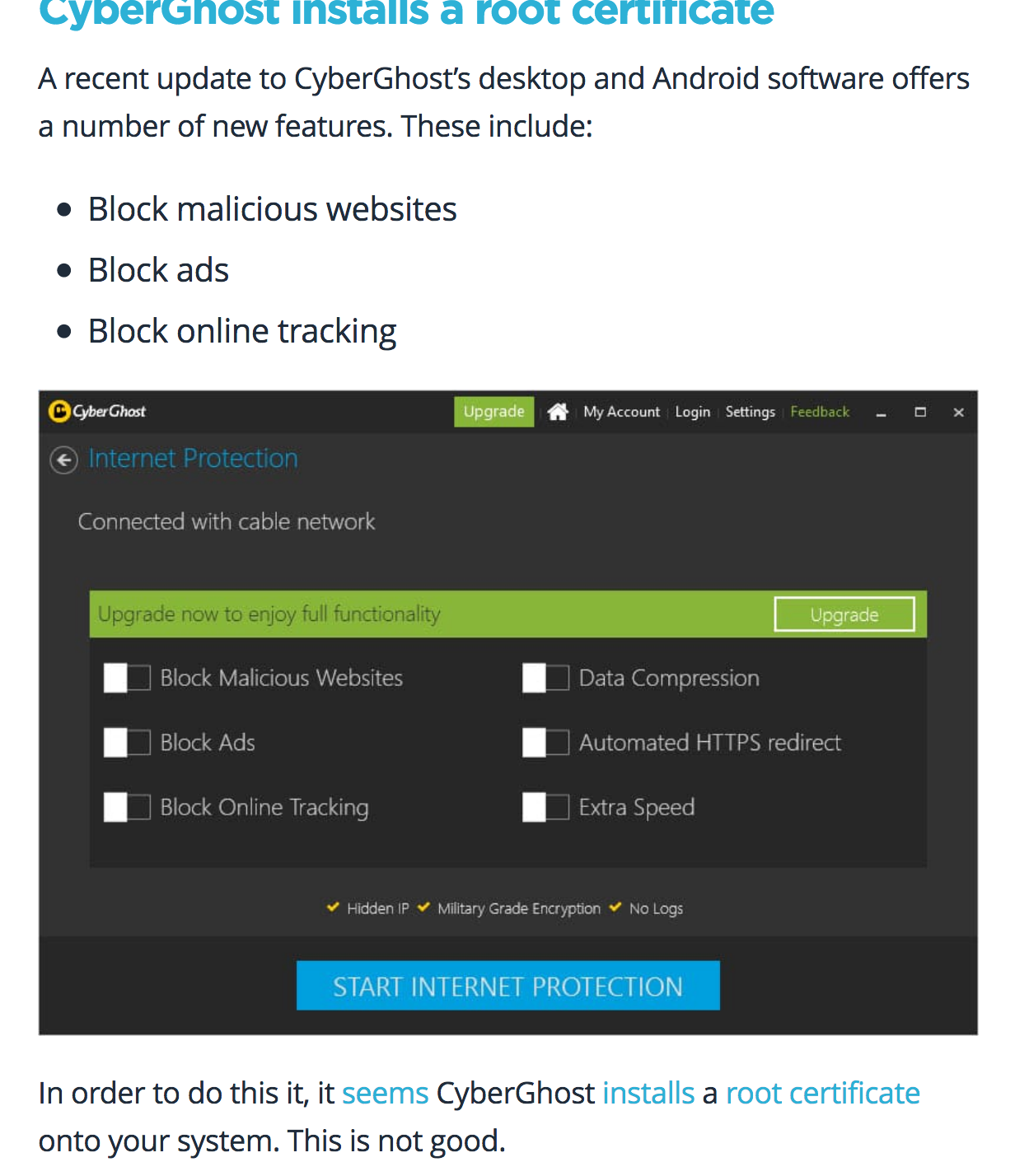Open the Settings menu item

750,412
